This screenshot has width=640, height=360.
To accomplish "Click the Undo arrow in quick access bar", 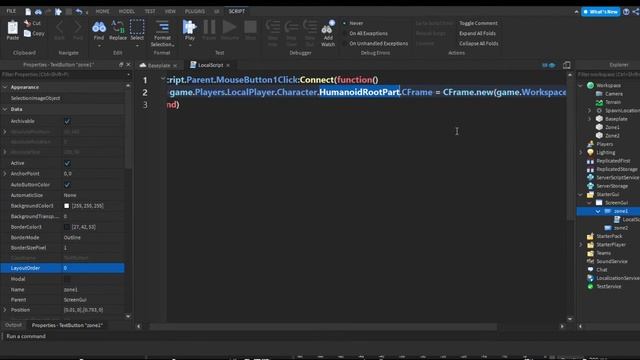I will point(79,11).
